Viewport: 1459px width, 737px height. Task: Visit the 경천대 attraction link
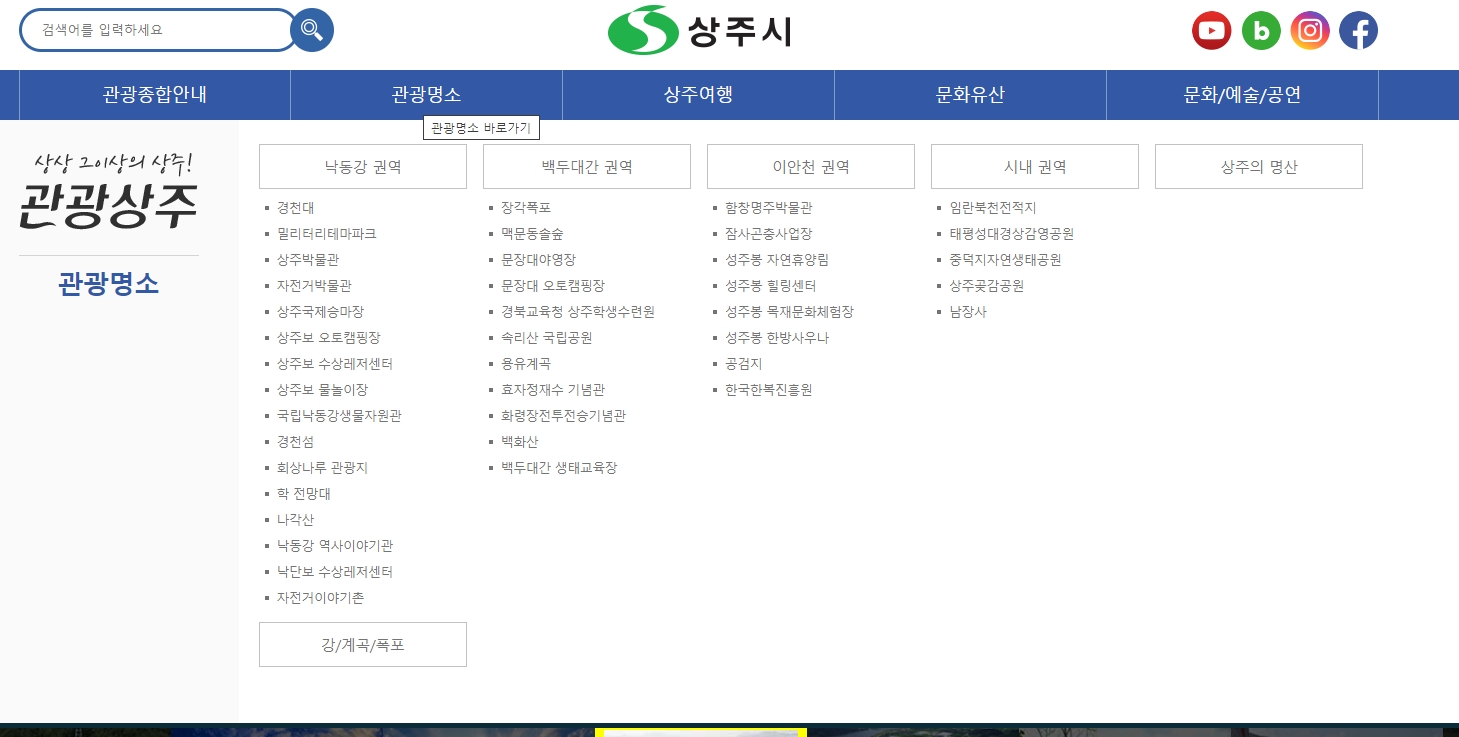click(296, 207)
